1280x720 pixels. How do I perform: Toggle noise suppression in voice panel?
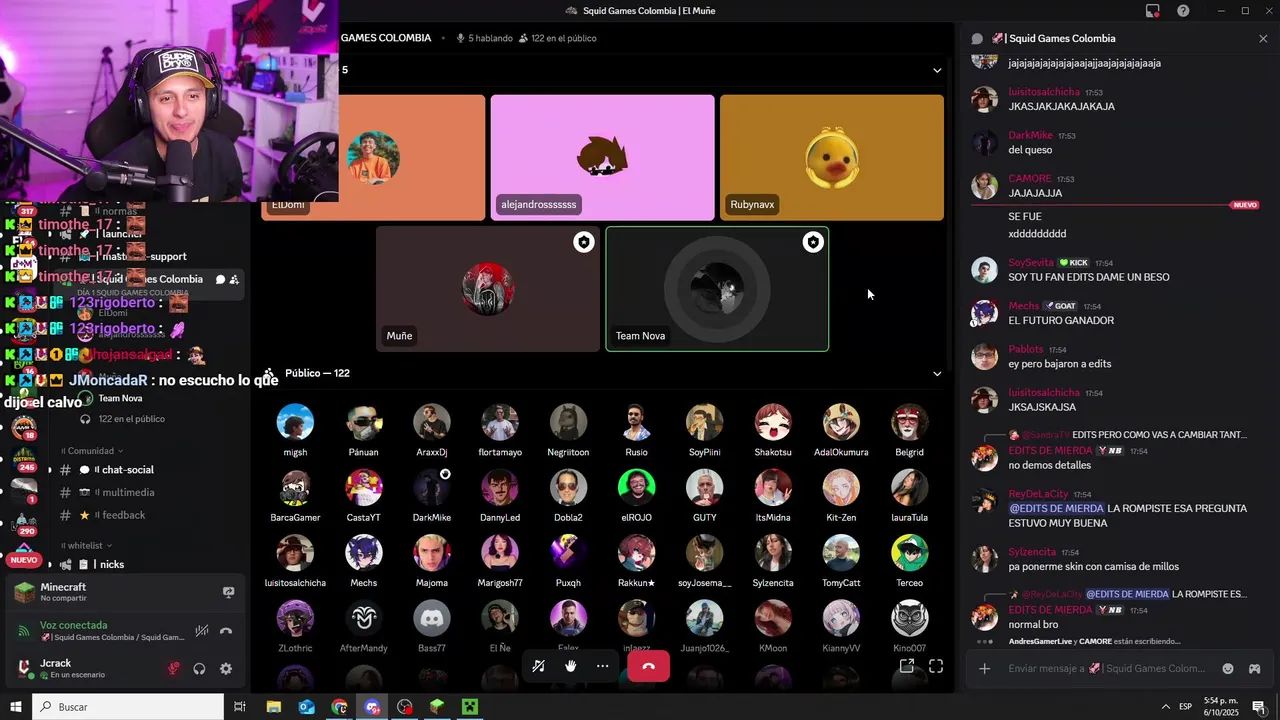pyautogui.click(x=202, y=631)
